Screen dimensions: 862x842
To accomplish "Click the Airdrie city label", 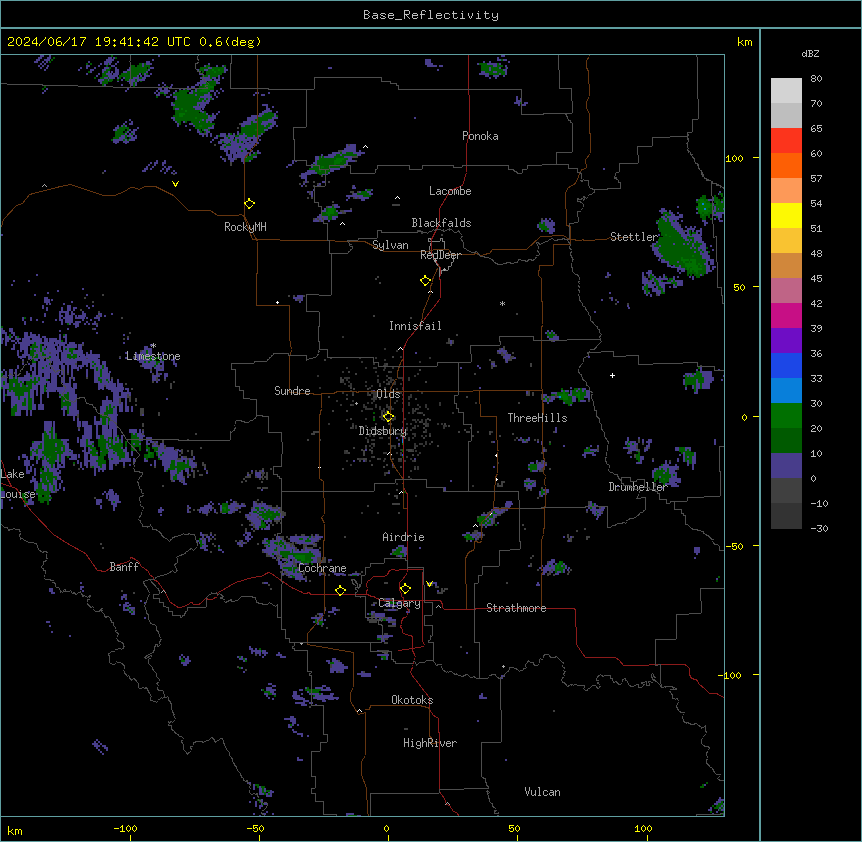I will click(403, 537).
